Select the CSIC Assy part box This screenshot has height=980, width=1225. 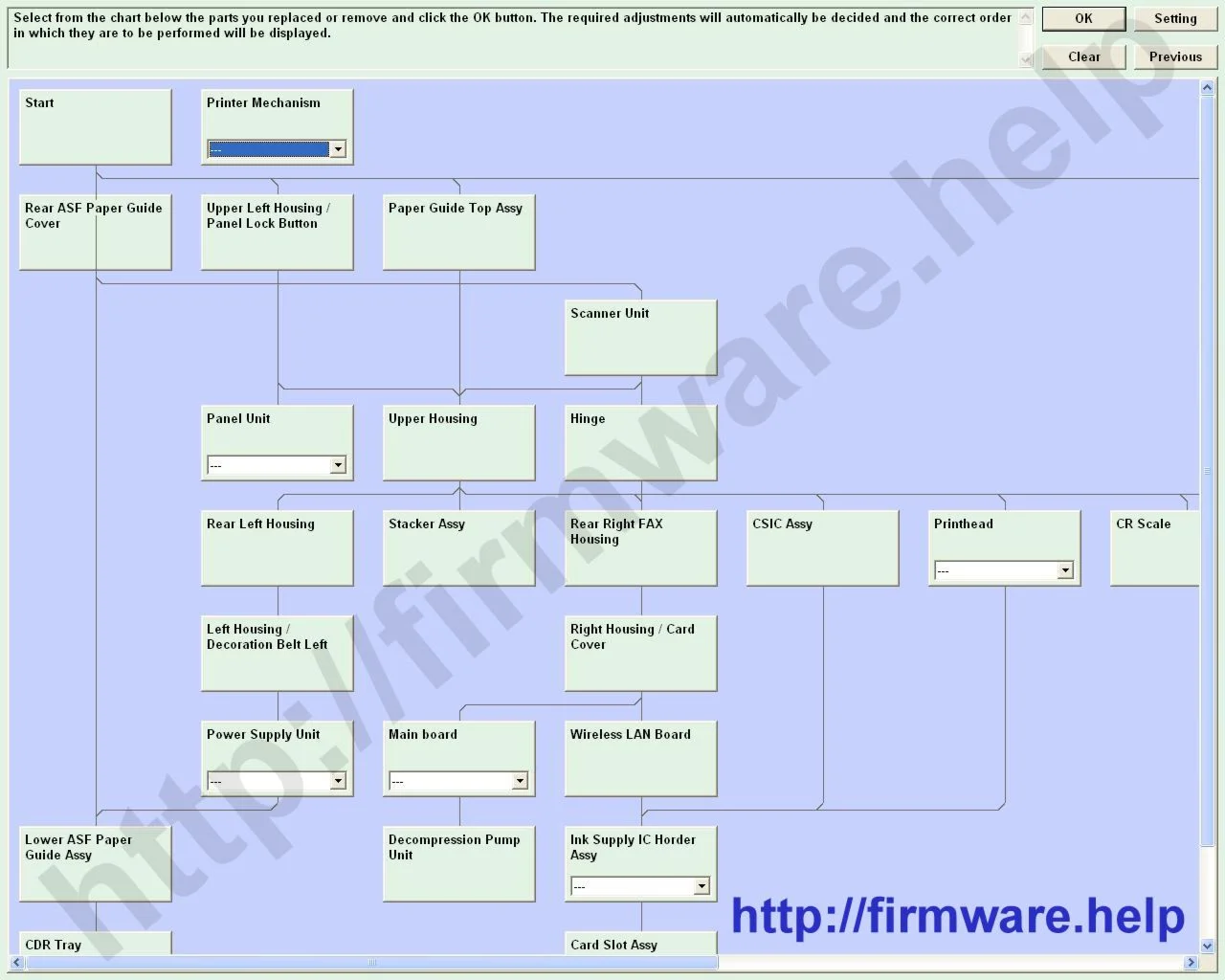[822, 548]
